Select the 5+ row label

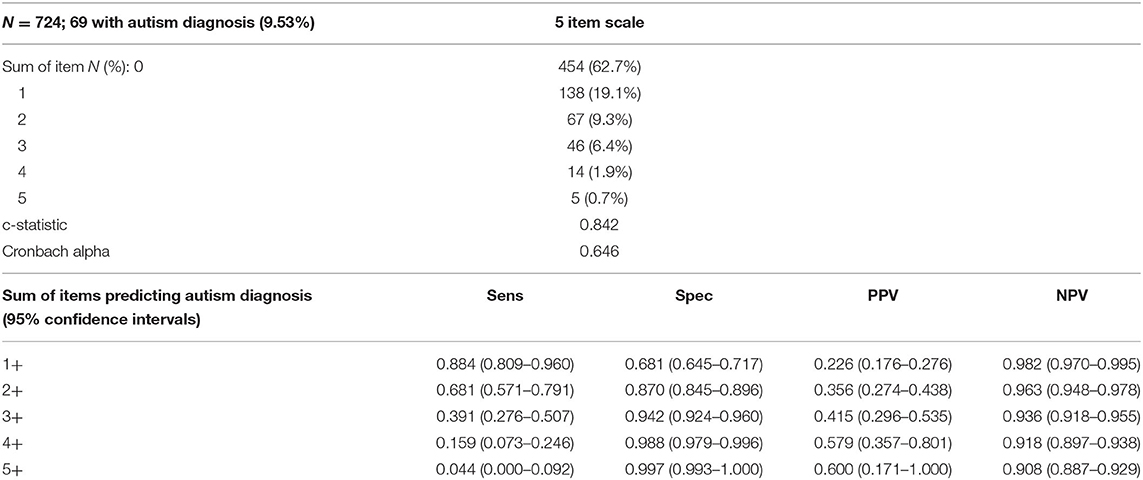click(13, 464)
